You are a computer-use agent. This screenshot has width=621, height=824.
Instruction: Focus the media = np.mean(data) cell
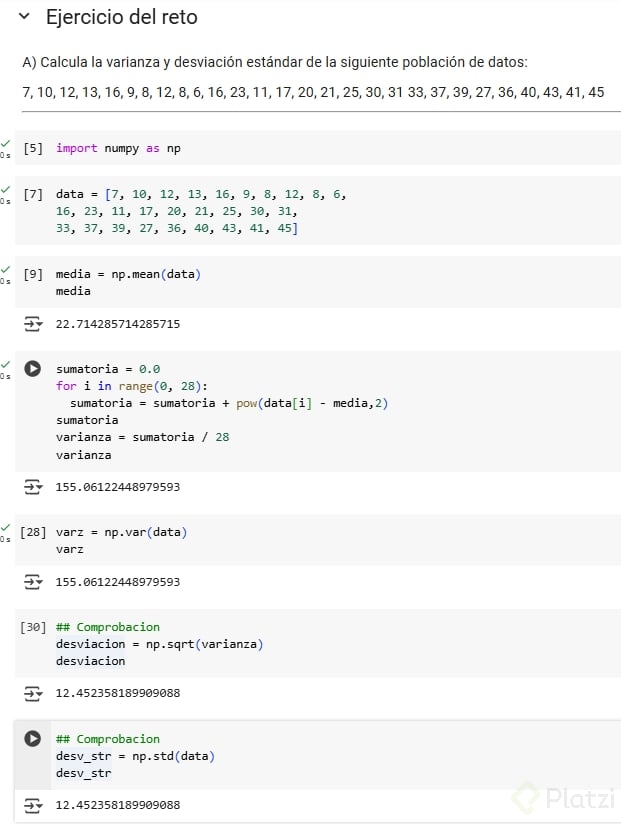tap(300, 282)
